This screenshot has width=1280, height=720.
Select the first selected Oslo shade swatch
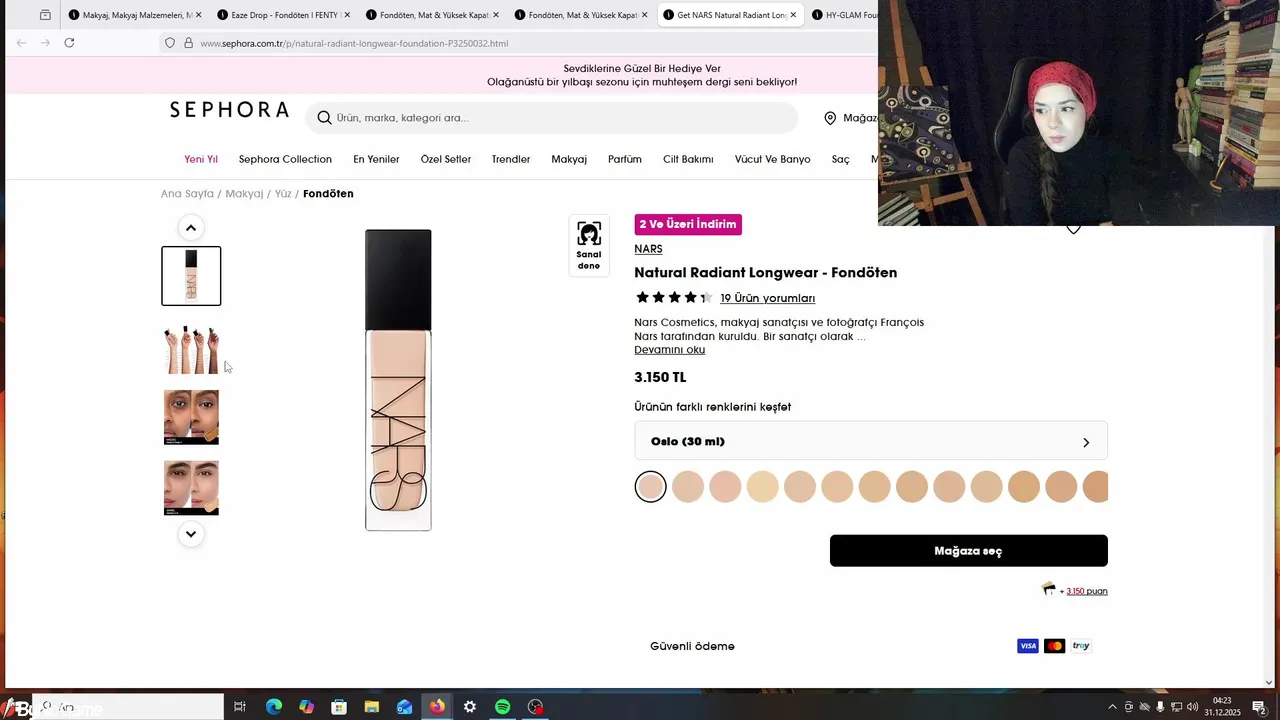[x=650, y=487]
